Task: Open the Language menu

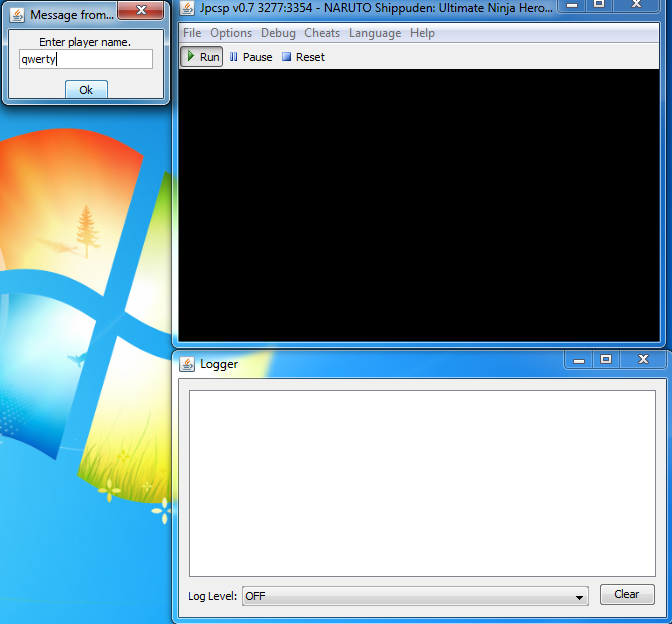Action: (x=375, y=33)
